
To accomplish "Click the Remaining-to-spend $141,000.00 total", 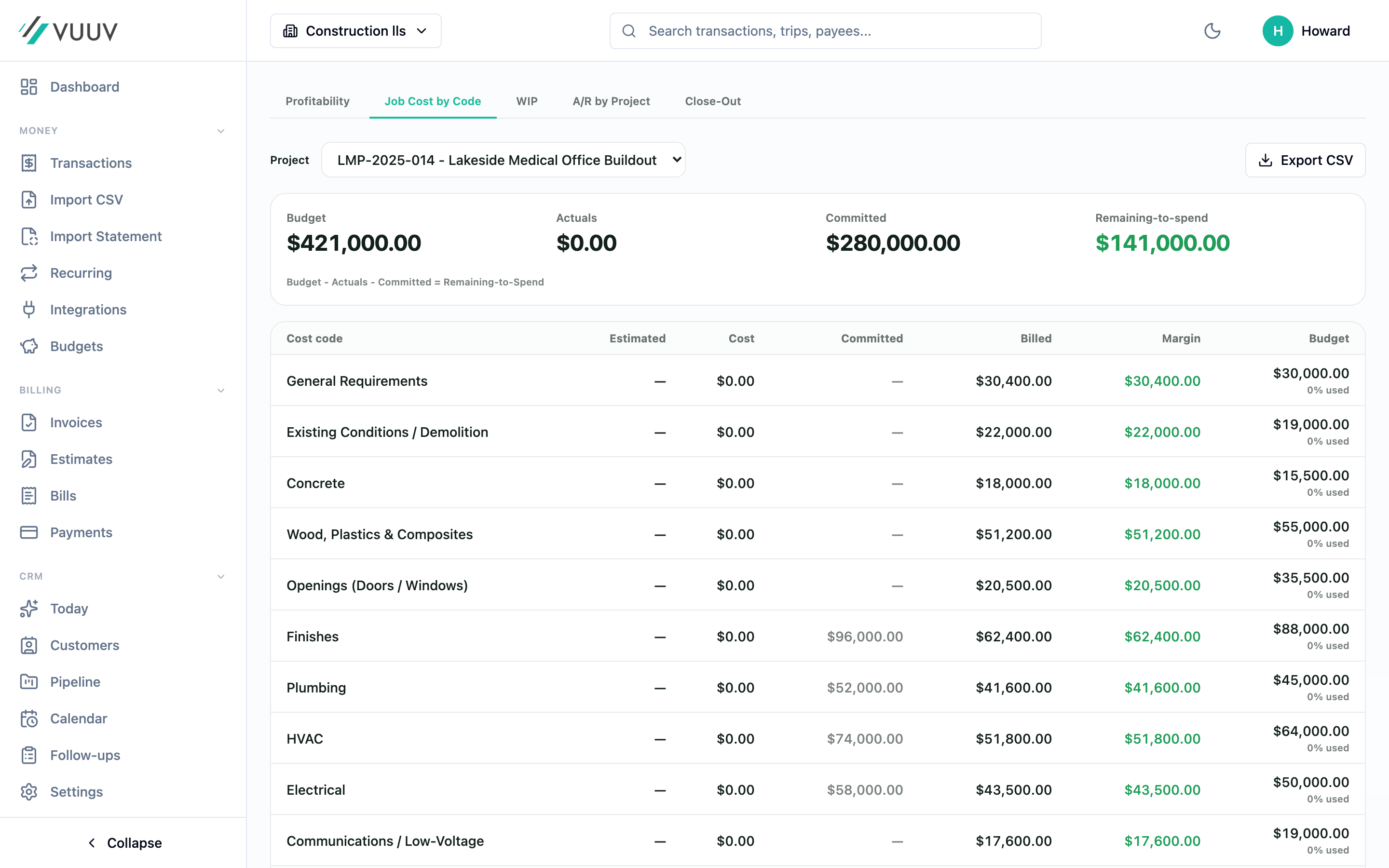I will 1162,243.
